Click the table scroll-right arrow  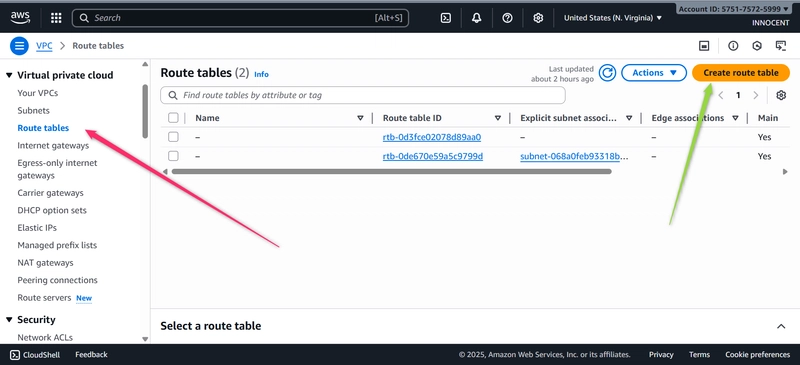785,172
